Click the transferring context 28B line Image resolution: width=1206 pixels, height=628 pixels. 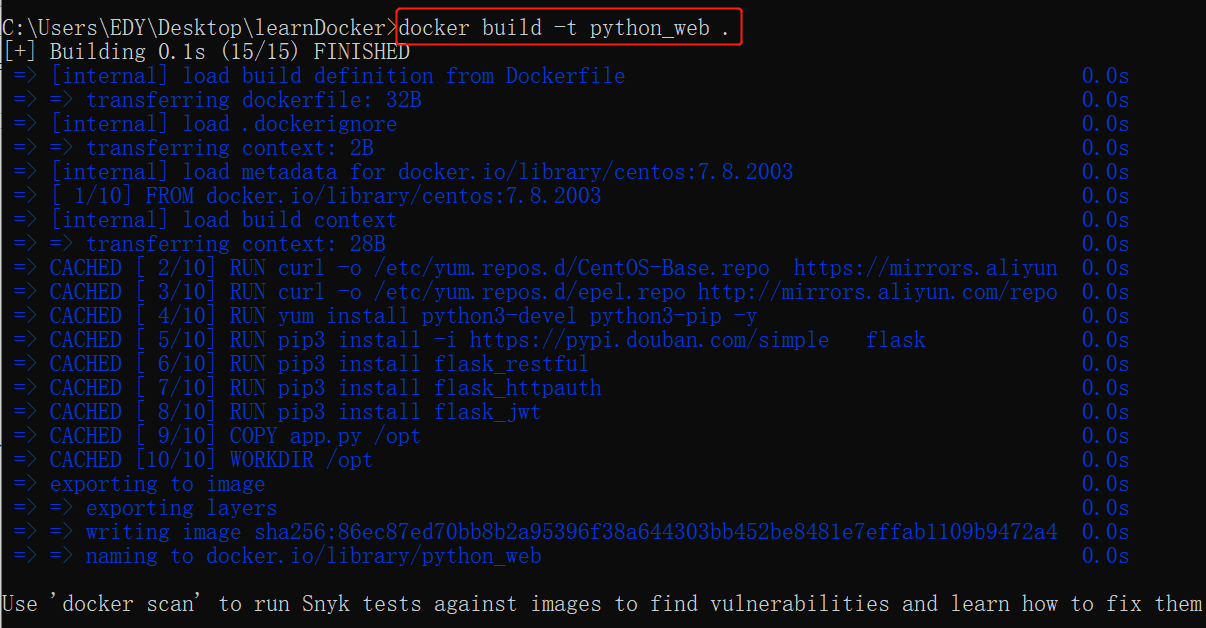pos(235,244)
